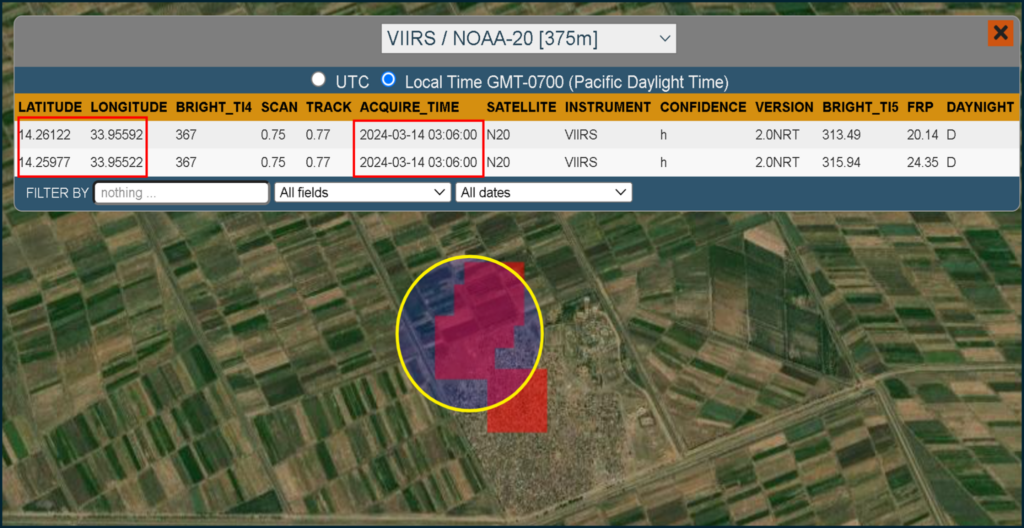Select Local Time GMT-0700 radio button

[x=389, y=80]
